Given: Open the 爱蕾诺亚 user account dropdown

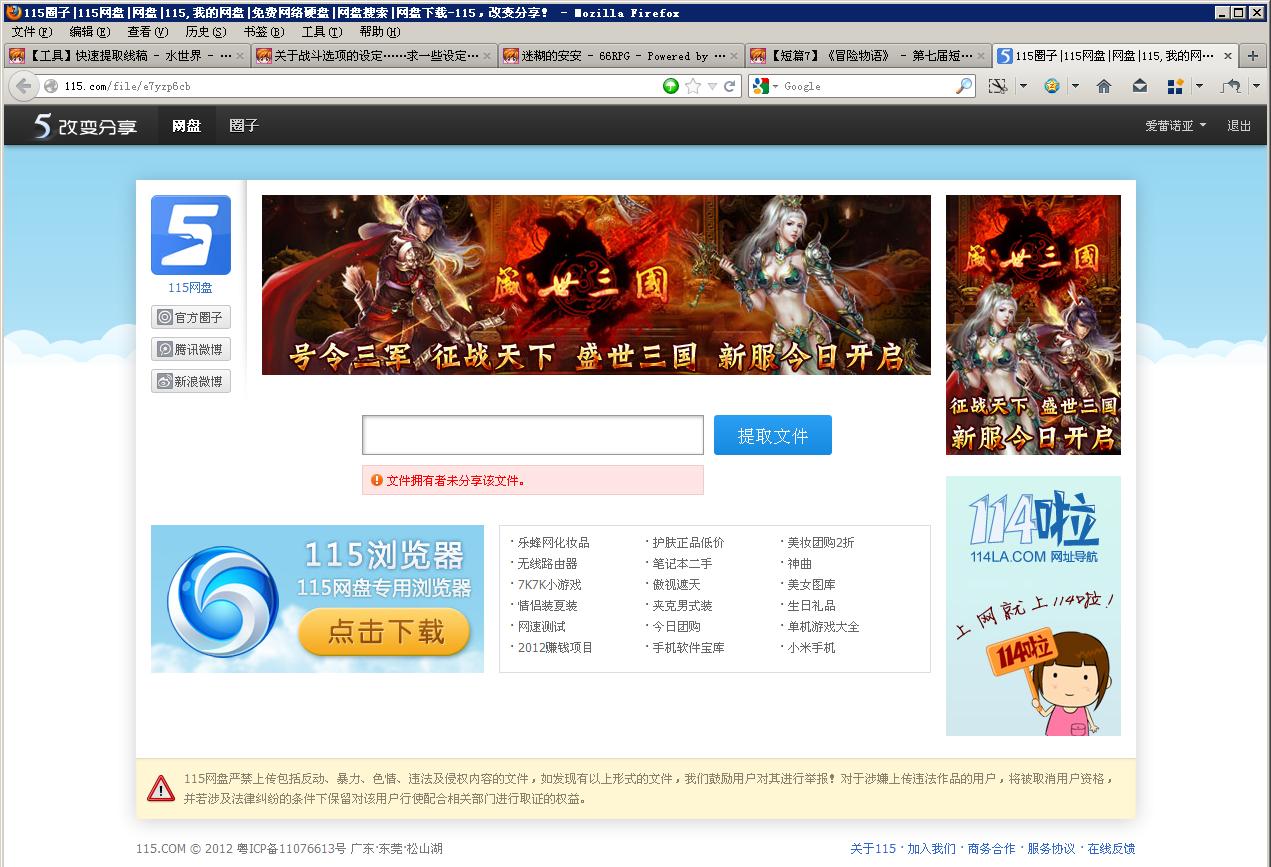Looking at the screenshot, I should [x=1175, y=126].
